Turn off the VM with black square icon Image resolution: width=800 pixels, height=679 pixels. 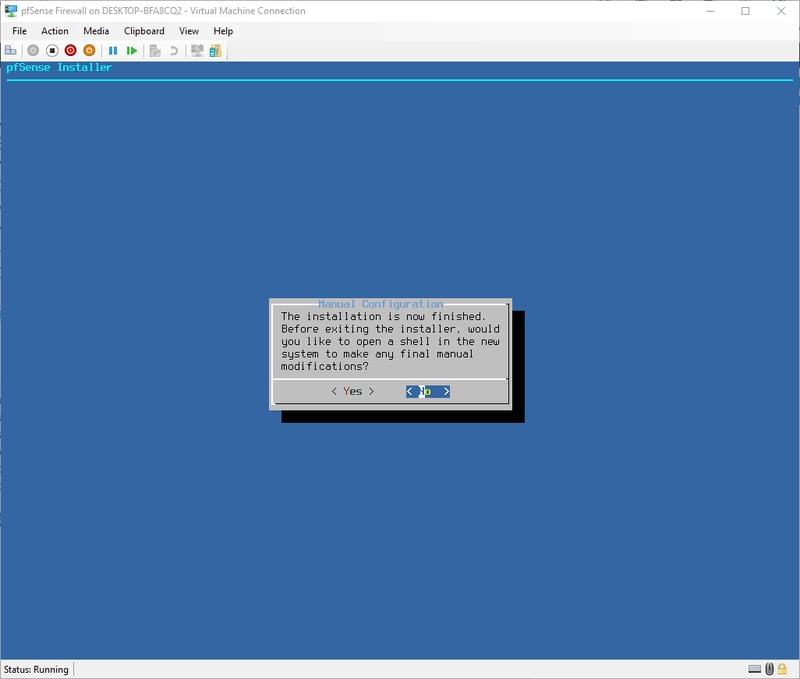(x=52, y=50)
